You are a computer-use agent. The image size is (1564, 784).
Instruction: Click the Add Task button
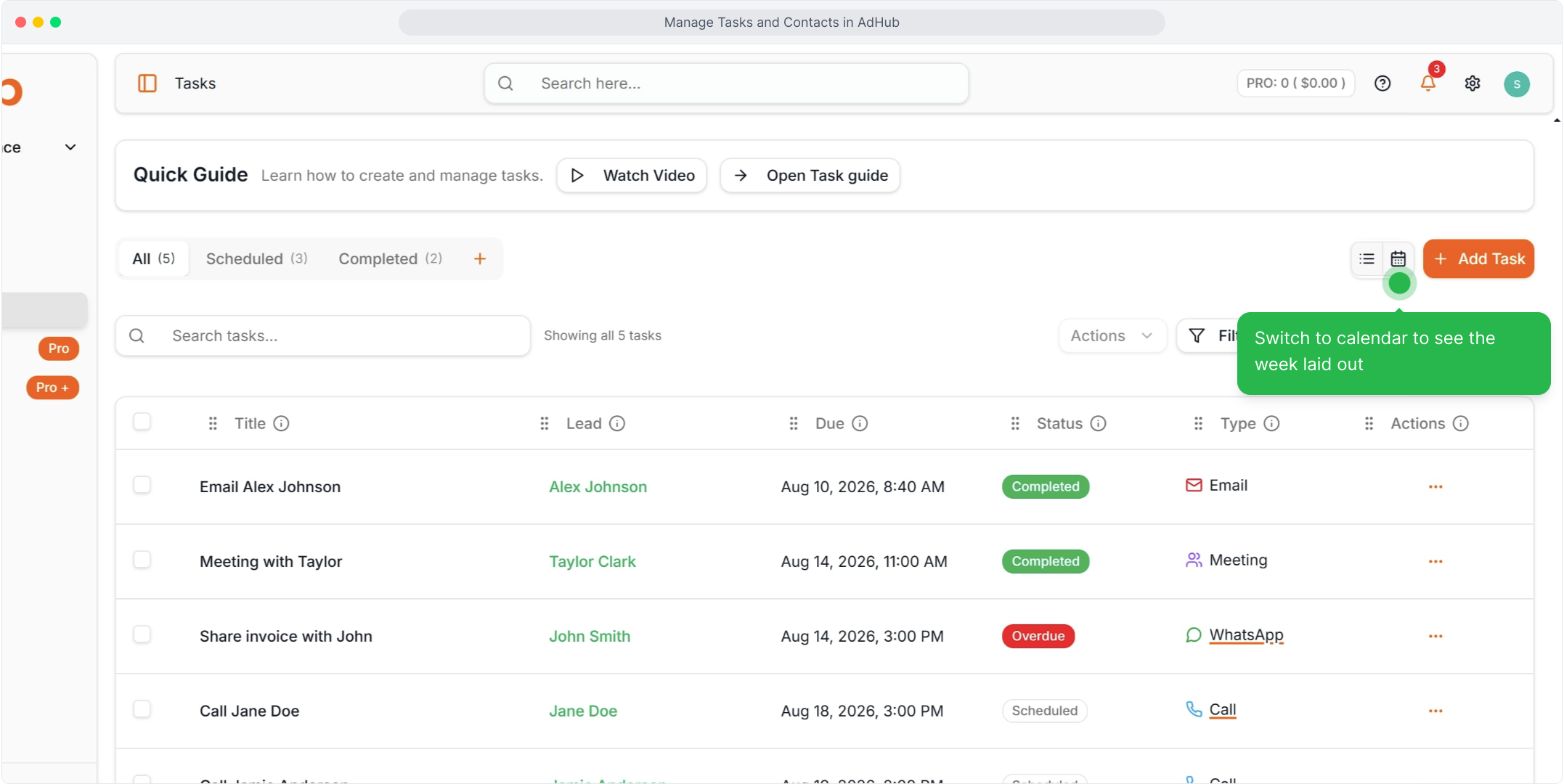(1478, 259)
